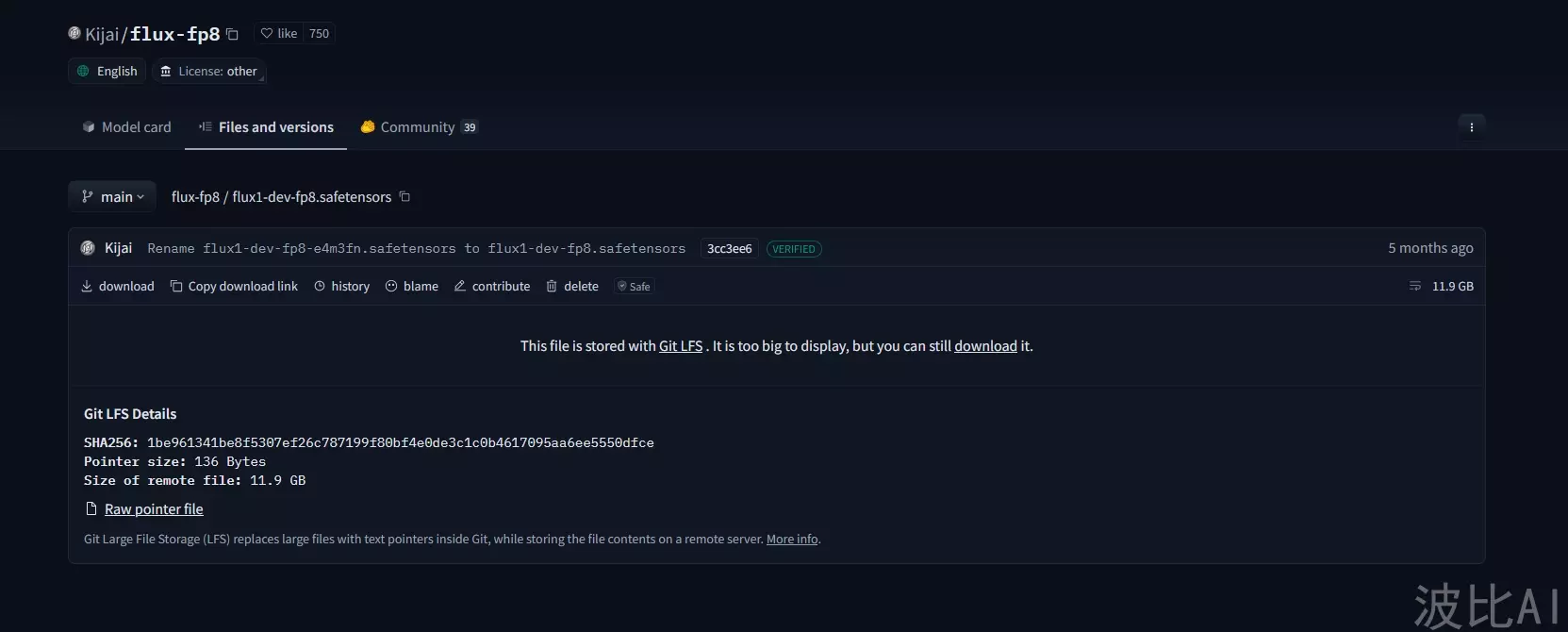
Task: Open the Community tab
Action: 419,127
